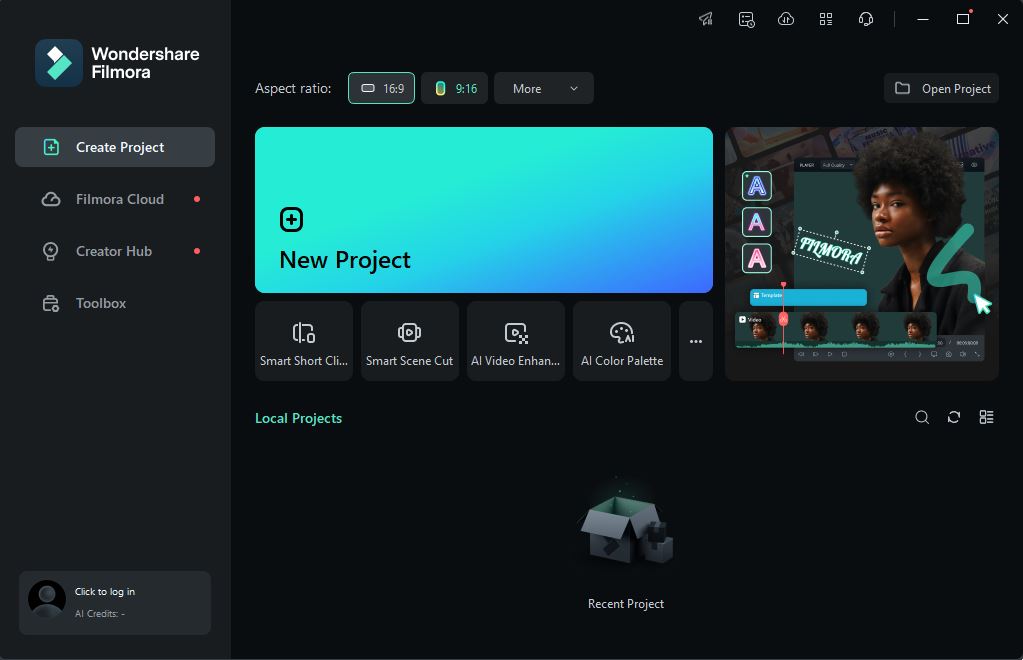Click the Filmora promo banner image
The width and height of the screenshot is (1023, 660).
[862, 254]
